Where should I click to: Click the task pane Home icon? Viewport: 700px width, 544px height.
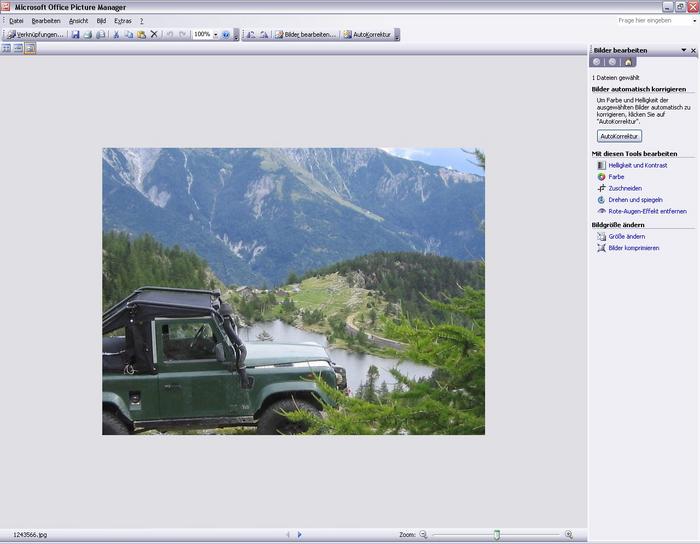point(628,62)
